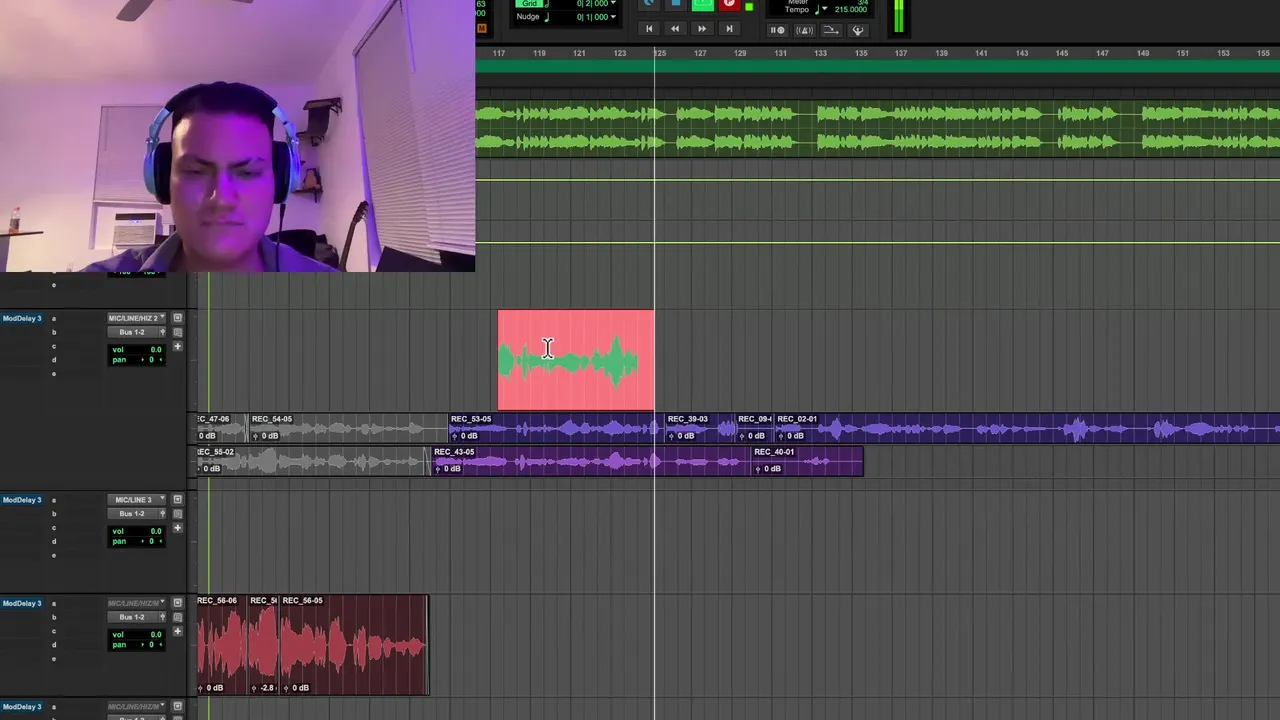Open MIC/LINE/HIZ 2 input selector
The width and height of the screenshot is (1280, 720).
point(137,318)
